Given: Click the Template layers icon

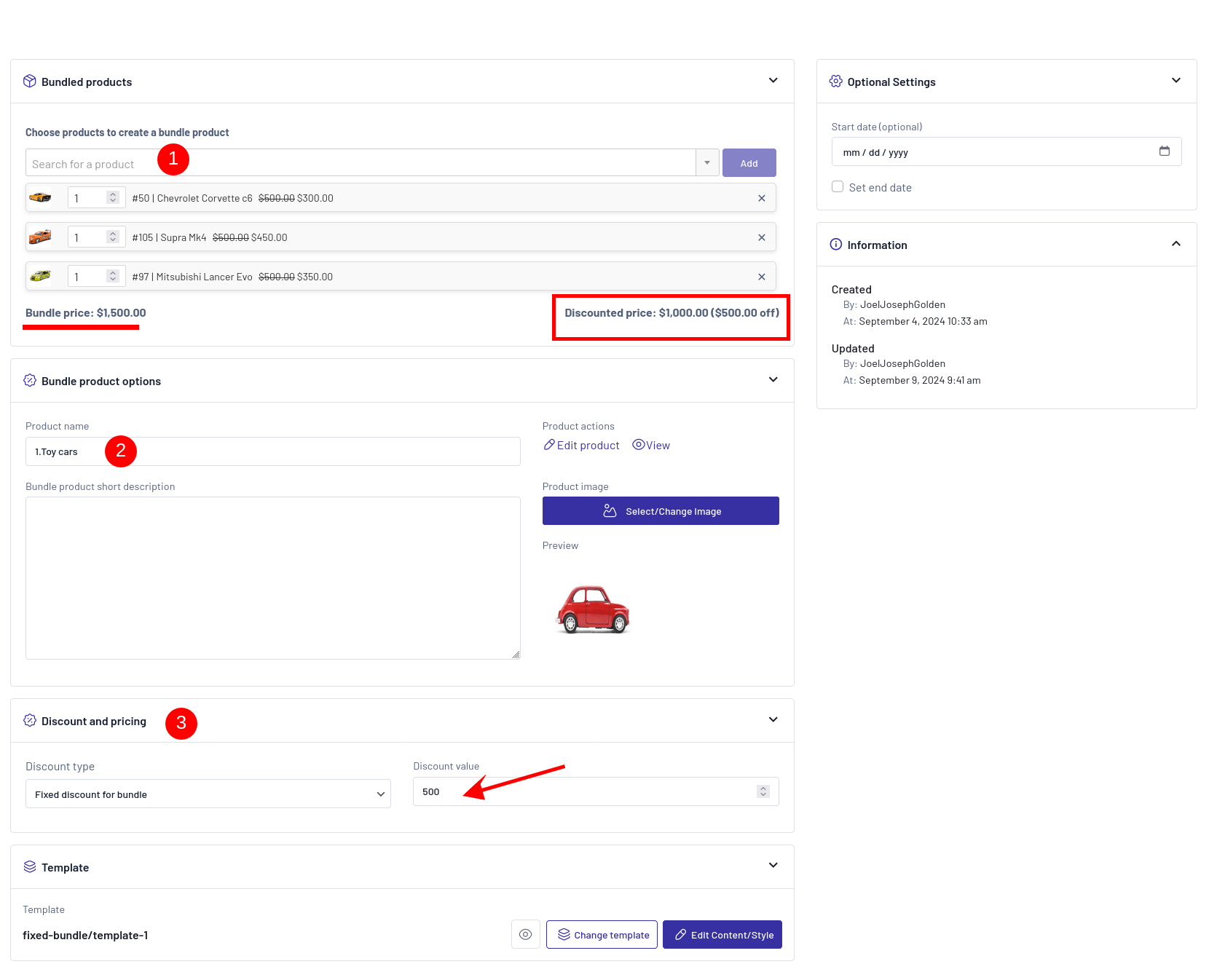Looking at the screenshot, I should (x=30, y=866).
